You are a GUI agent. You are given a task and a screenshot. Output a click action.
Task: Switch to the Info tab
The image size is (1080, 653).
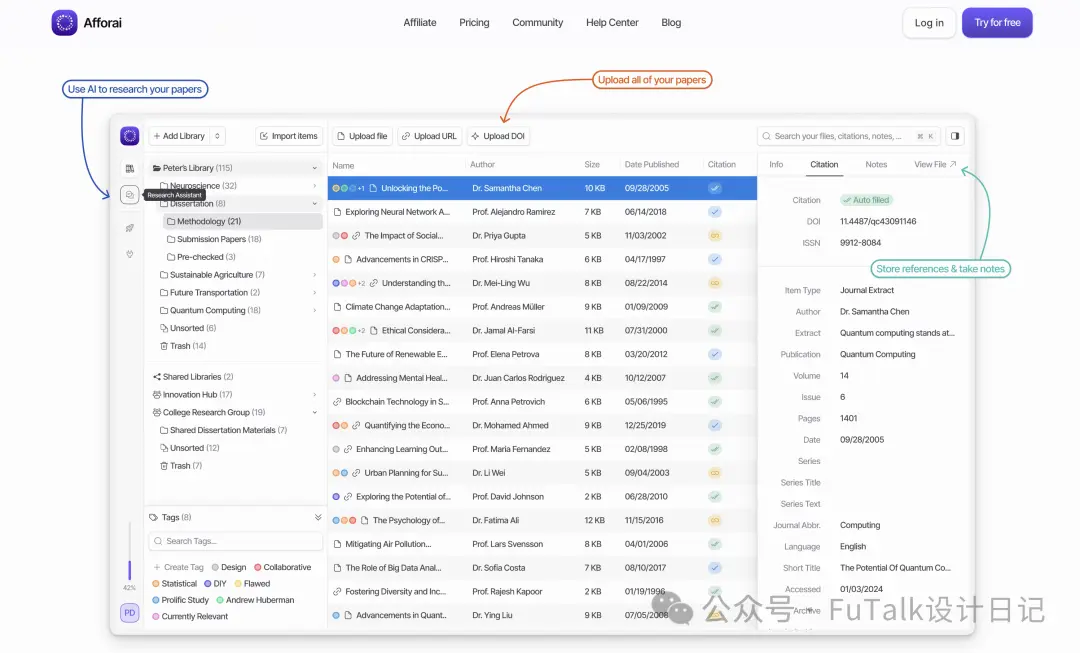click(776, 165)
